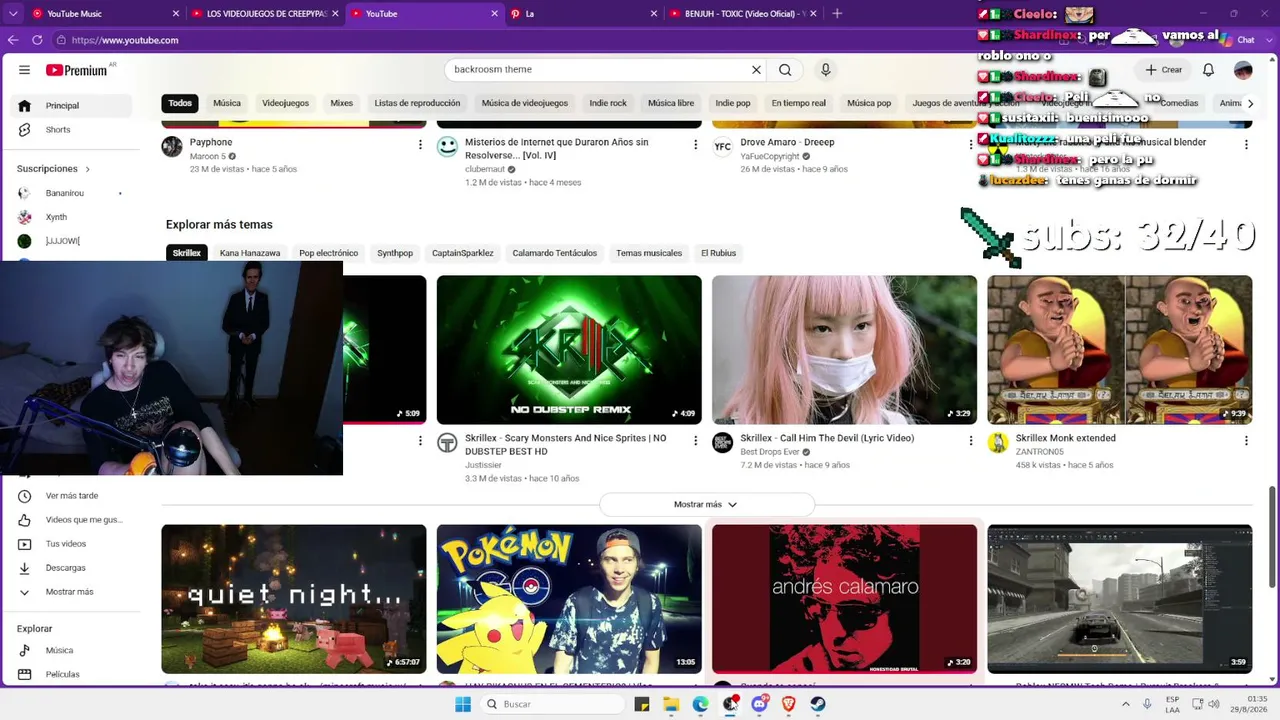The height and width of the screenshot is (720, 1280).
Task: Select the Listas de reproducción chip
Action: (x=417, y=103)
